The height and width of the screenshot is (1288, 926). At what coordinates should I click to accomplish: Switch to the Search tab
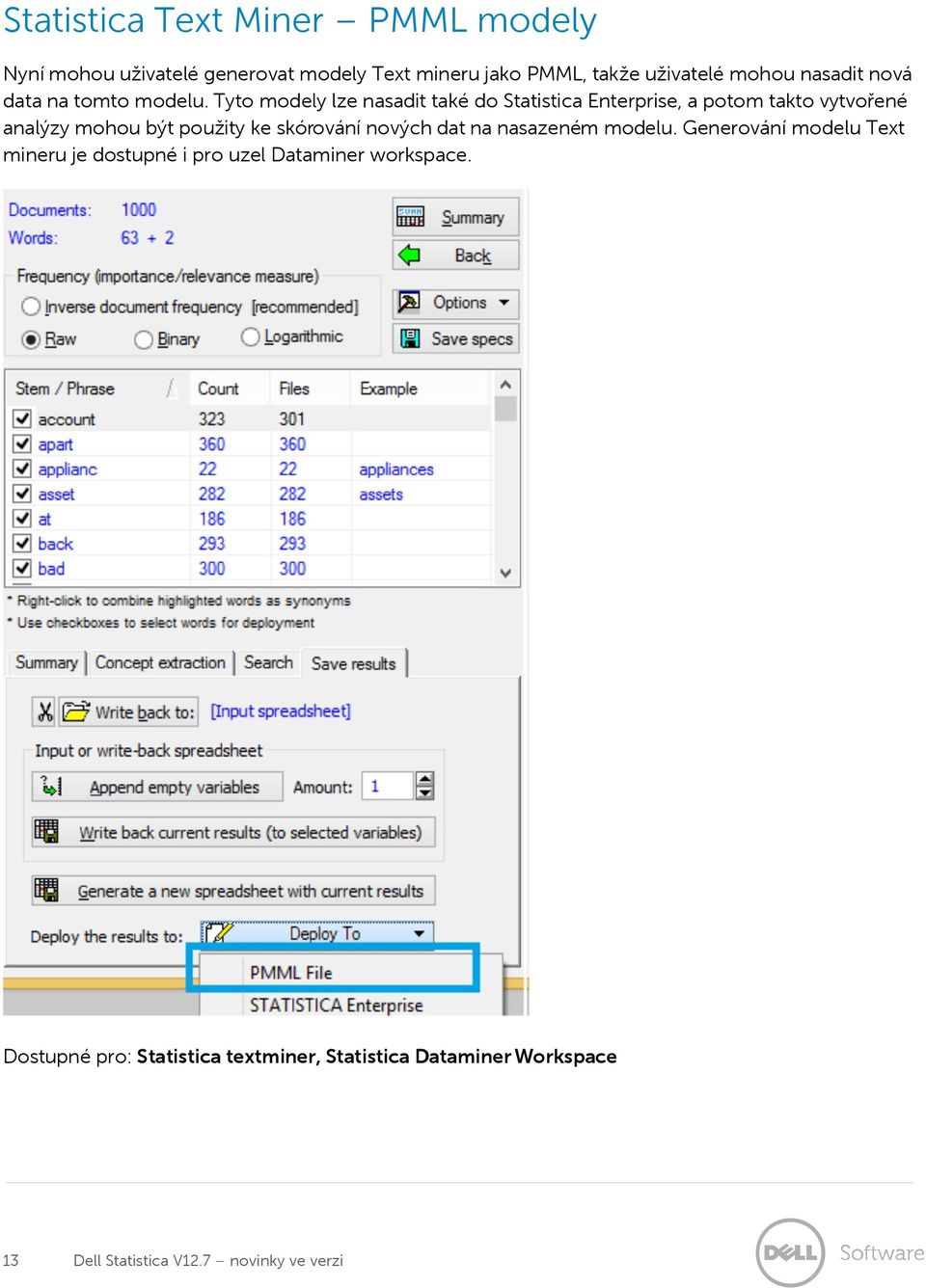[268, 662]
